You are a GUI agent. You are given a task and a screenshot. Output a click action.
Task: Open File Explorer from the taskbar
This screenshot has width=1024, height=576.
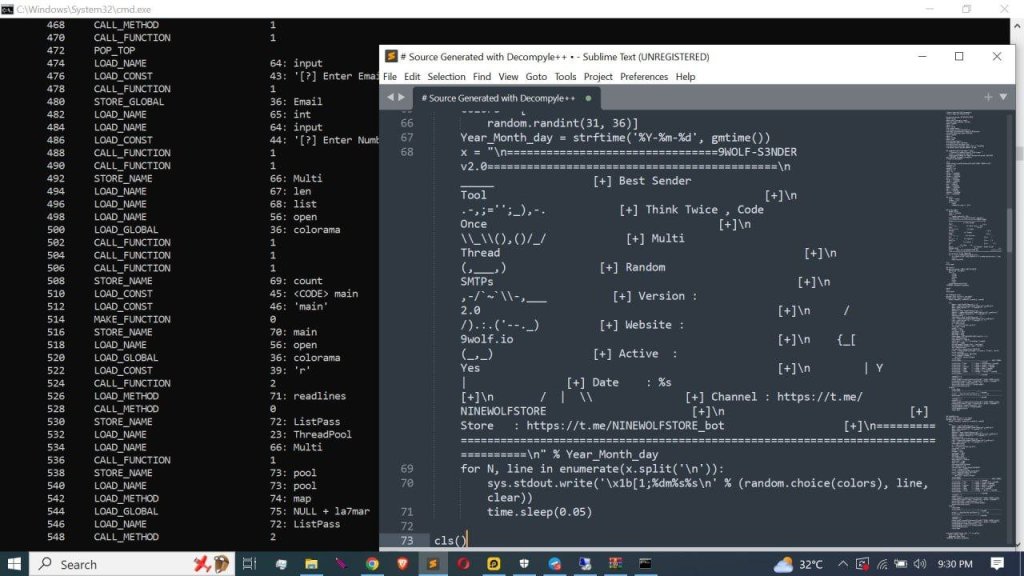coord(311,564)
